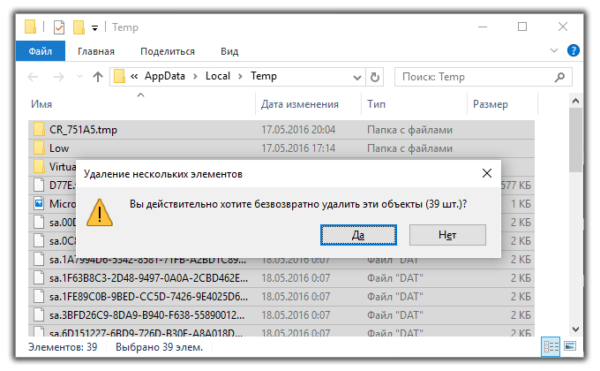Viewport: 600px width, 371px height.
Task: Click the warning triangle icon in dialog
Action: pyautogui.click(x=99, y=213)
